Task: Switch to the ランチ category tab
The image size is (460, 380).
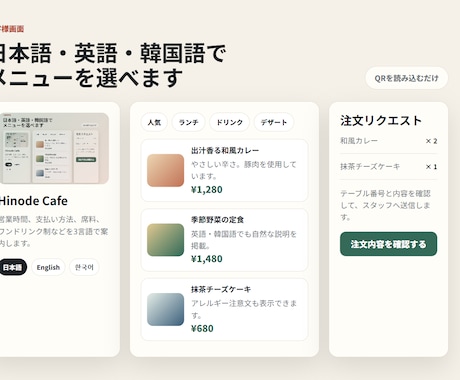Action: coord(188,122)
